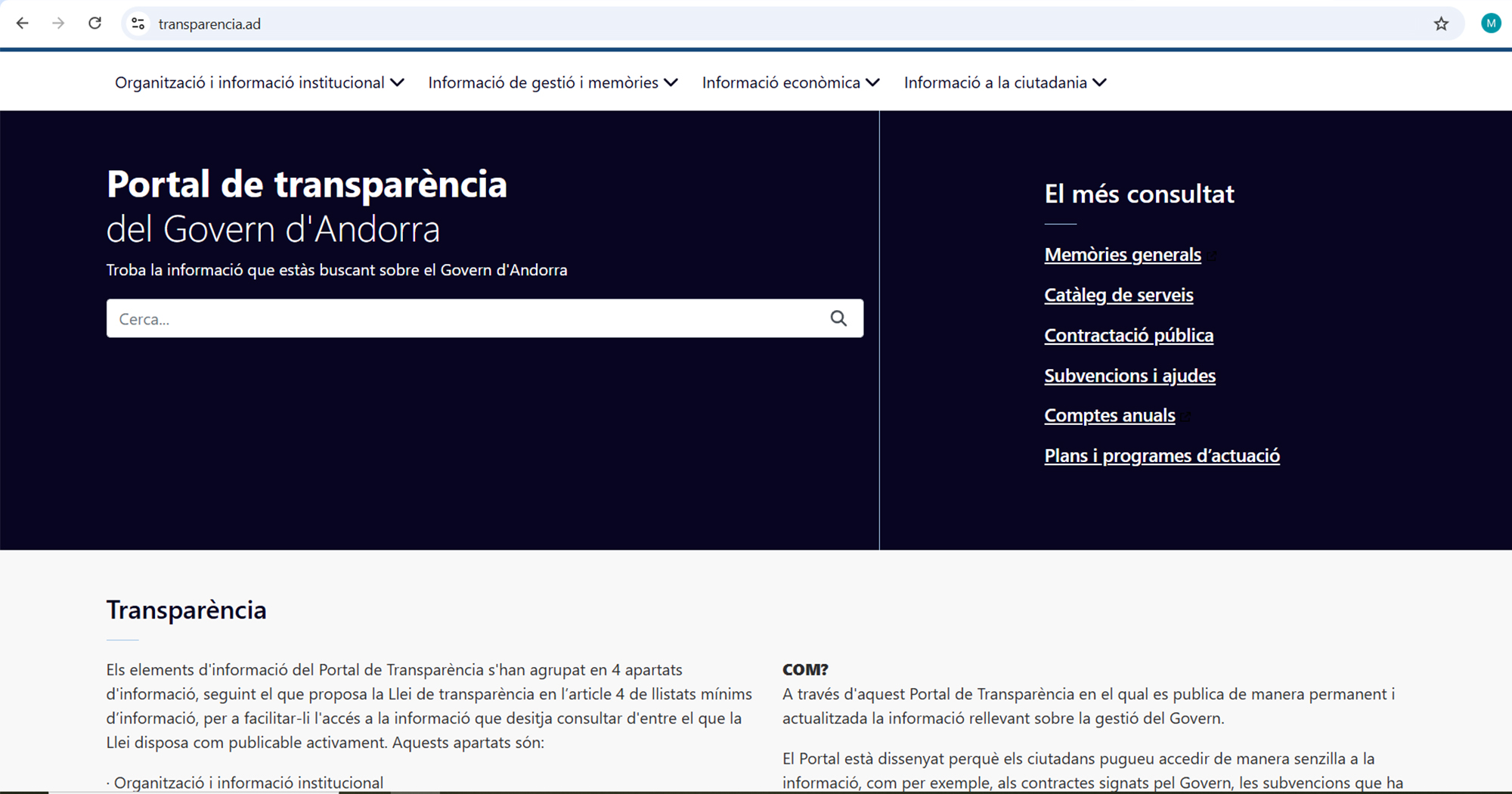Open Memòries generals link
The height and width of the screenshot is (794, 1512).
click(x=1122, y=255)
